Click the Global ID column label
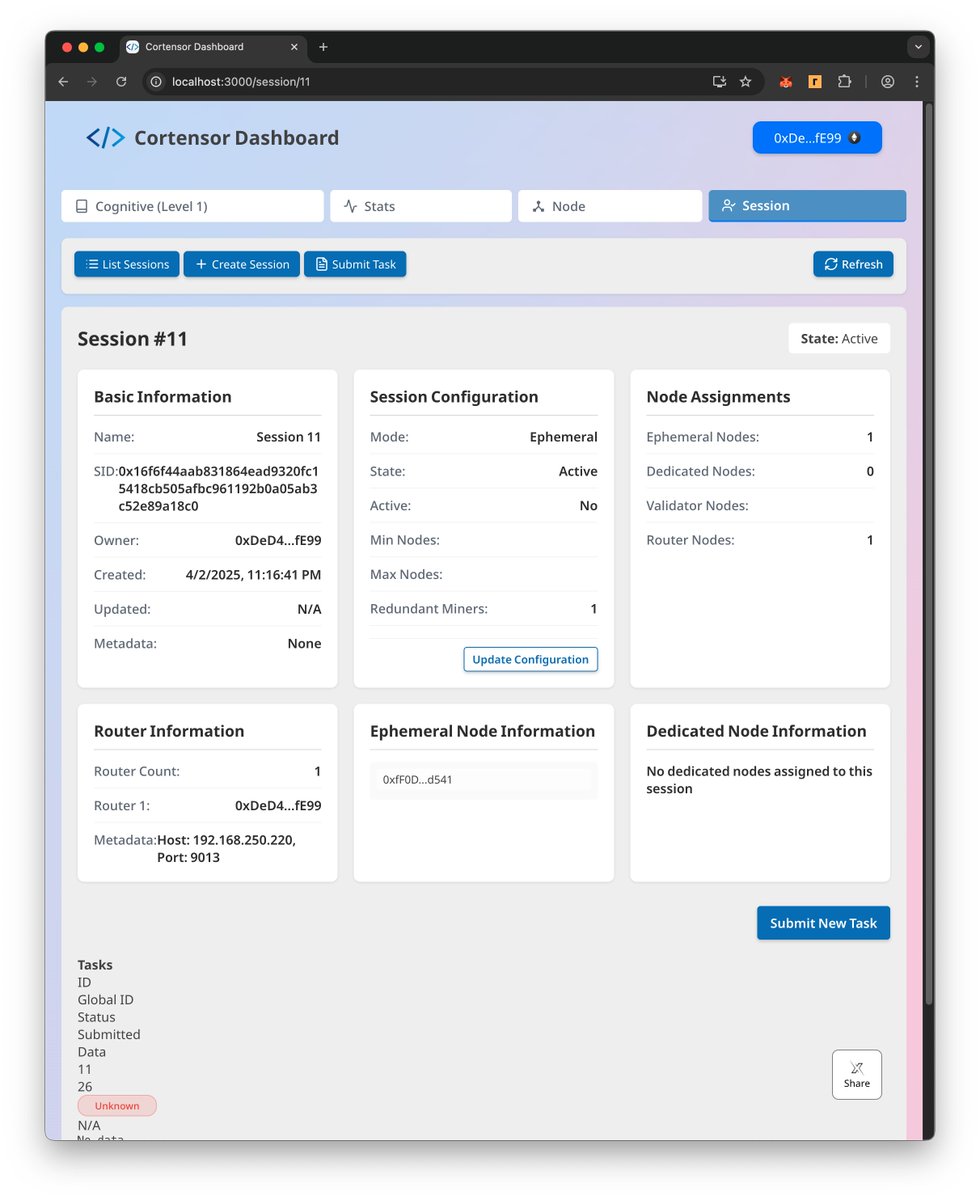The image size is (980, 1200). tap(105, 1000)
